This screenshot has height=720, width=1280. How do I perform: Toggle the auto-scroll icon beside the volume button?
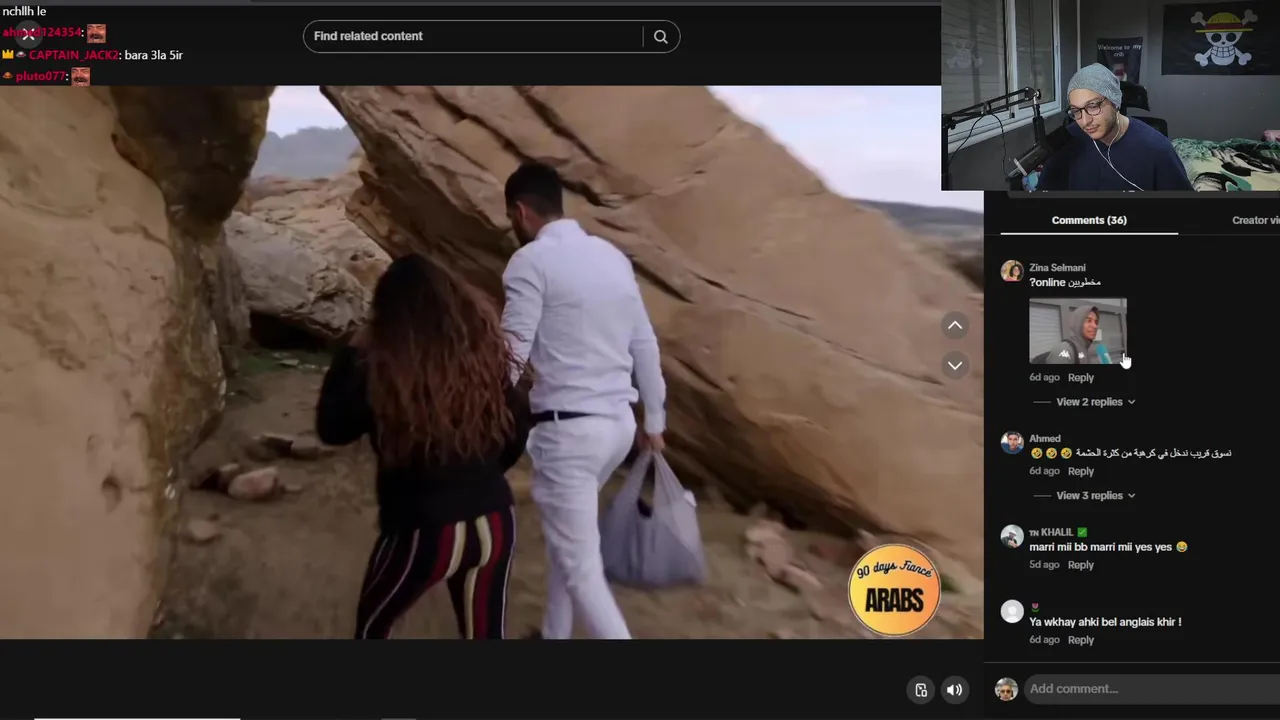[x=921, y=689]
